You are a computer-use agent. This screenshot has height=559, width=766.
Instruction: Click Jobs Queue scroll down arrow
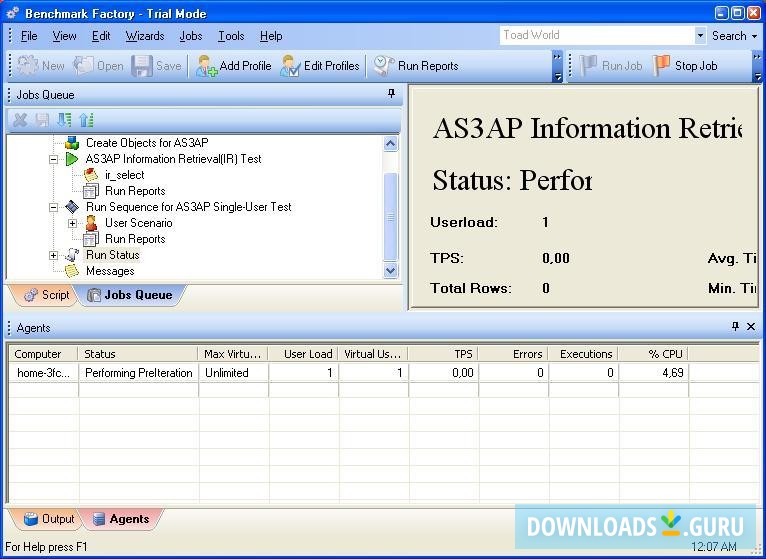391,270
